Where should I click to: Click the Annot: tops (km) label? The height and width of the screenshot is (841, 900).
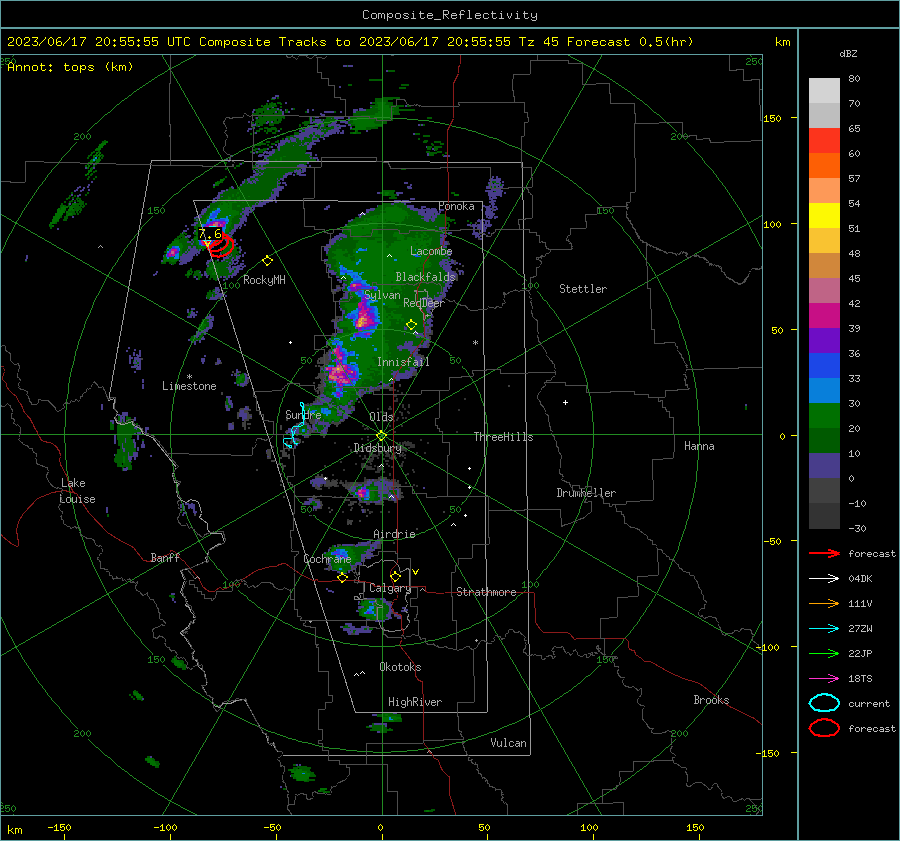click(x=70, y=67)
